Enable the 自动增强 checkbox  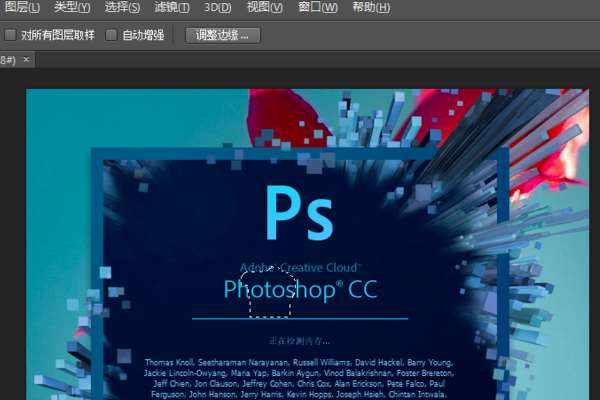[111, 35]
